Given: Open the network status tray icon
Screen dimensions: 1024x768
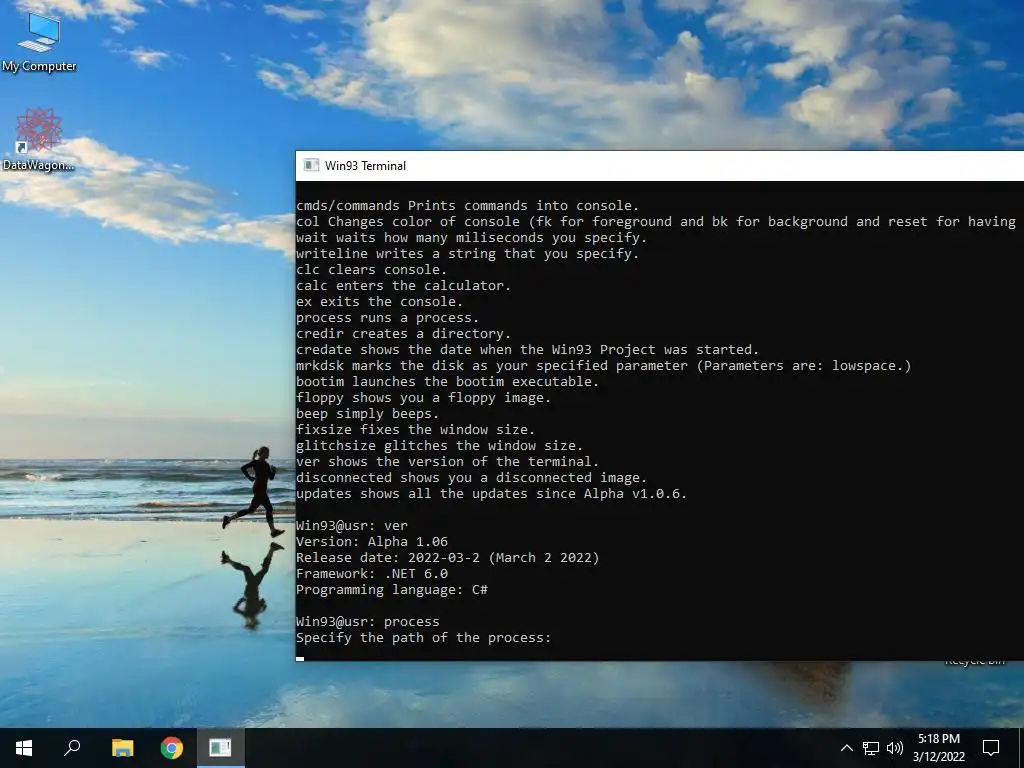Looking at the screenshot, I should 871,748.
